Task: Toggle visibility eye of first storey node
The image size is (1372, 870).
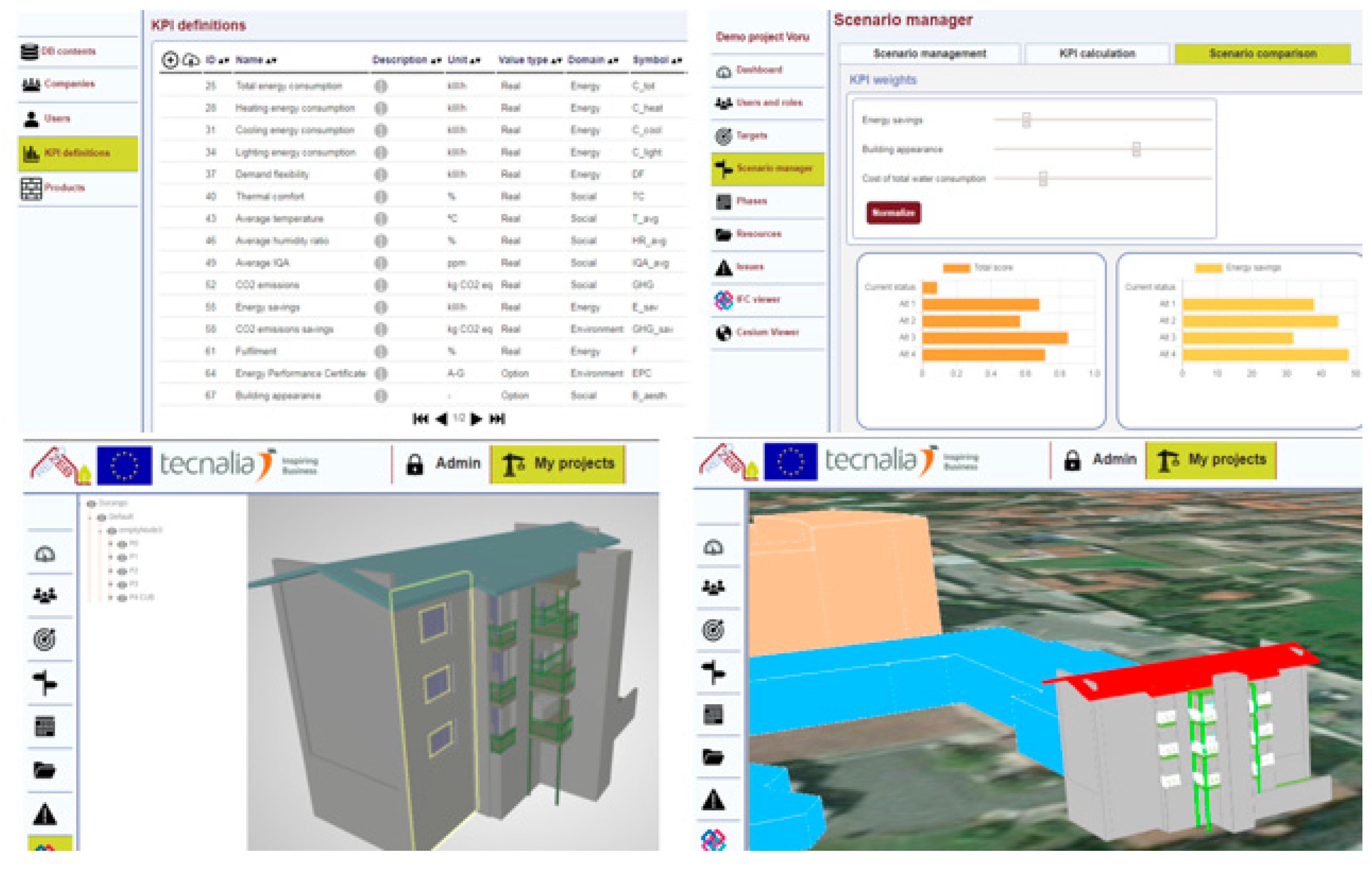Action: pyautogui.click(x=121, y=544)
